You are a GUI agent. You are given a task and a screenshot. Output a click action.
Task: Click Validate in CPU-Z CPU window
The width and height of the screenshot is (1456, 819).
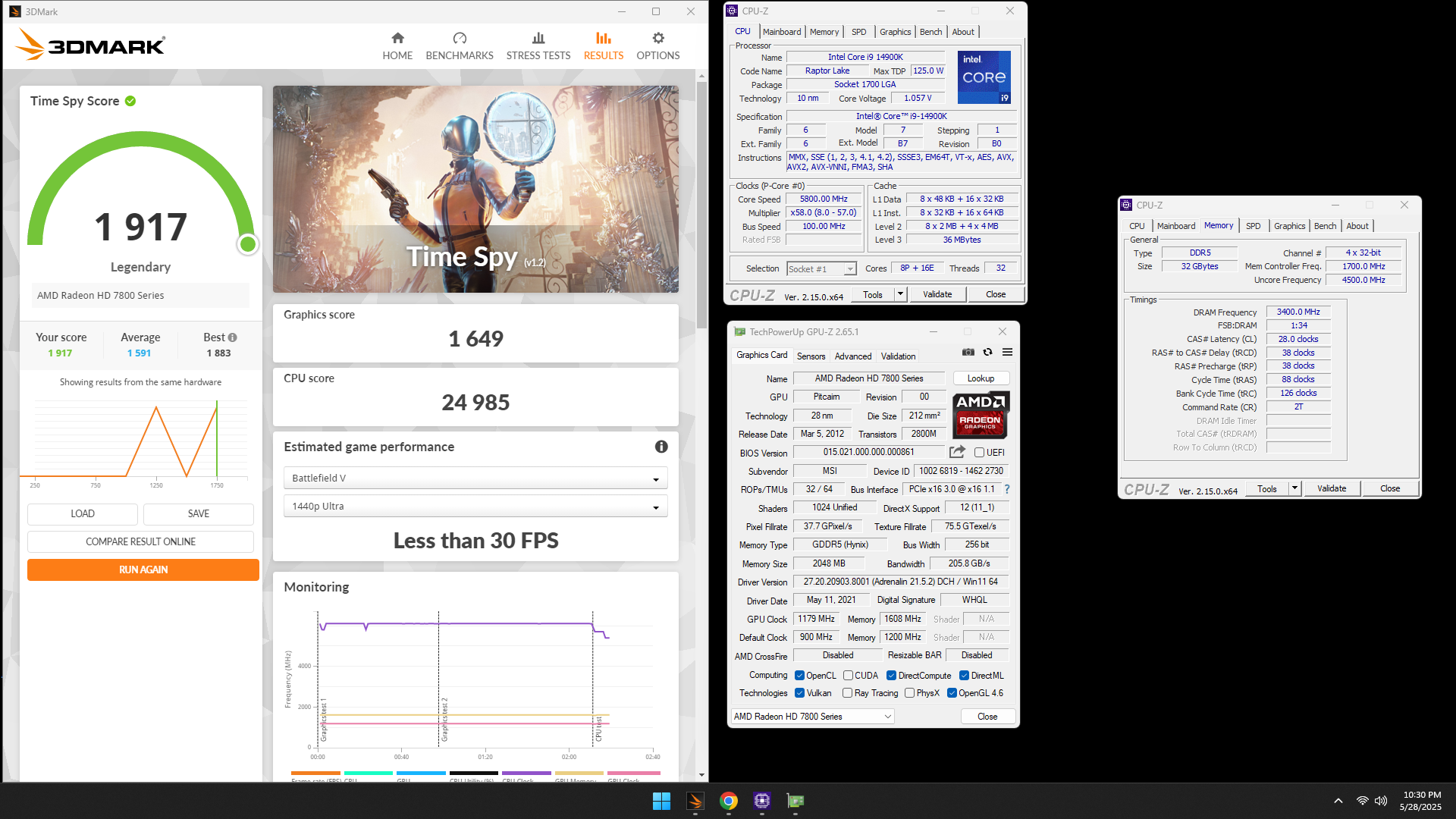(937, 294)
